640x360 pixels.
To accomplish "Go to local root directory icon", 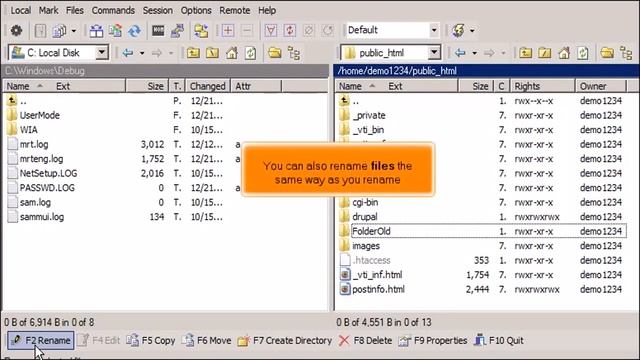I will click(x=212, y=53).
